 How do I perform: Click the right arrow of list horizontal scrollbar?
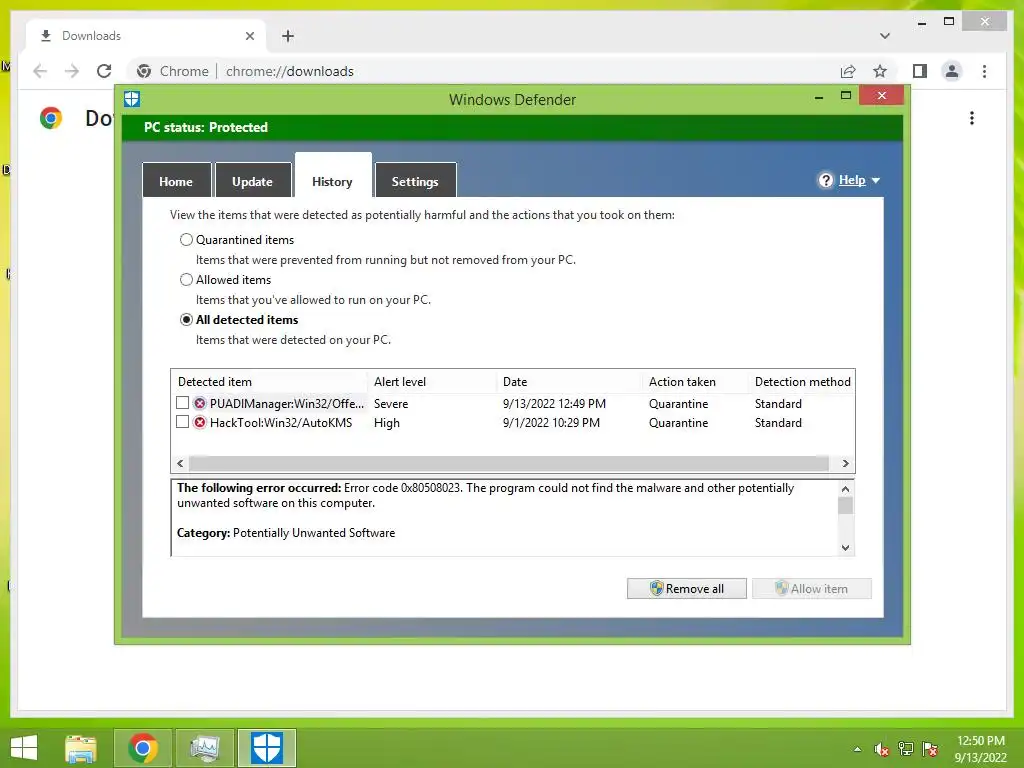(x=846, y=463)
